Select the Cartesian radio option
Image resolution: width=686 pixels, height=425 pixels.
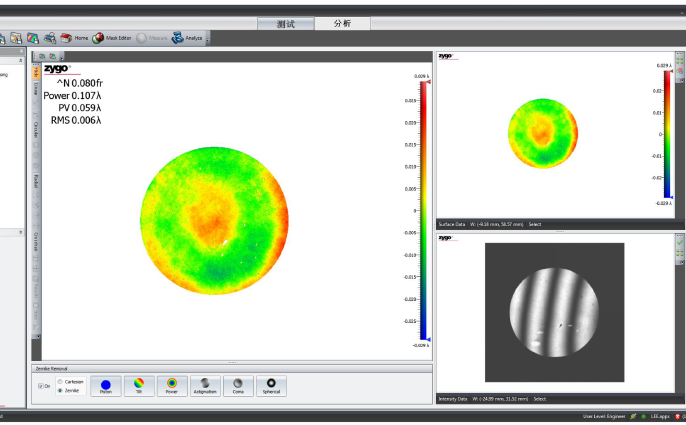click(62, 381)
